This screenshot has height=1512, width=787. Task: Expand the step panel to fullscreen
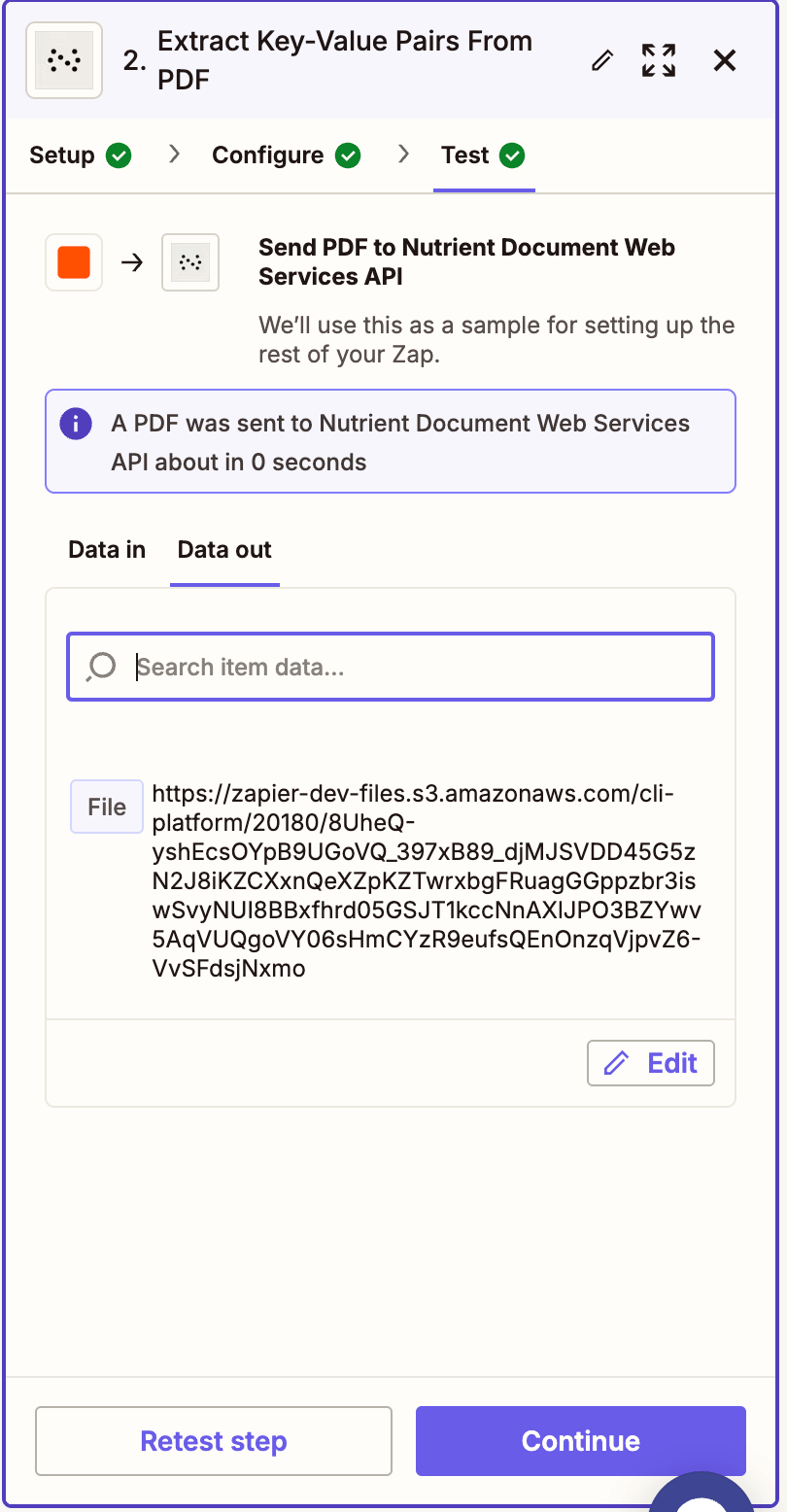pos(659,59)
